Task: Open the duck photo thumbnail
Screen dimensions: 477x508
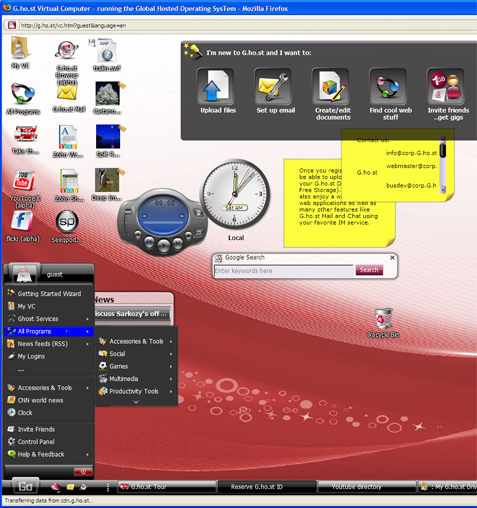Action: tap(107, 180)
